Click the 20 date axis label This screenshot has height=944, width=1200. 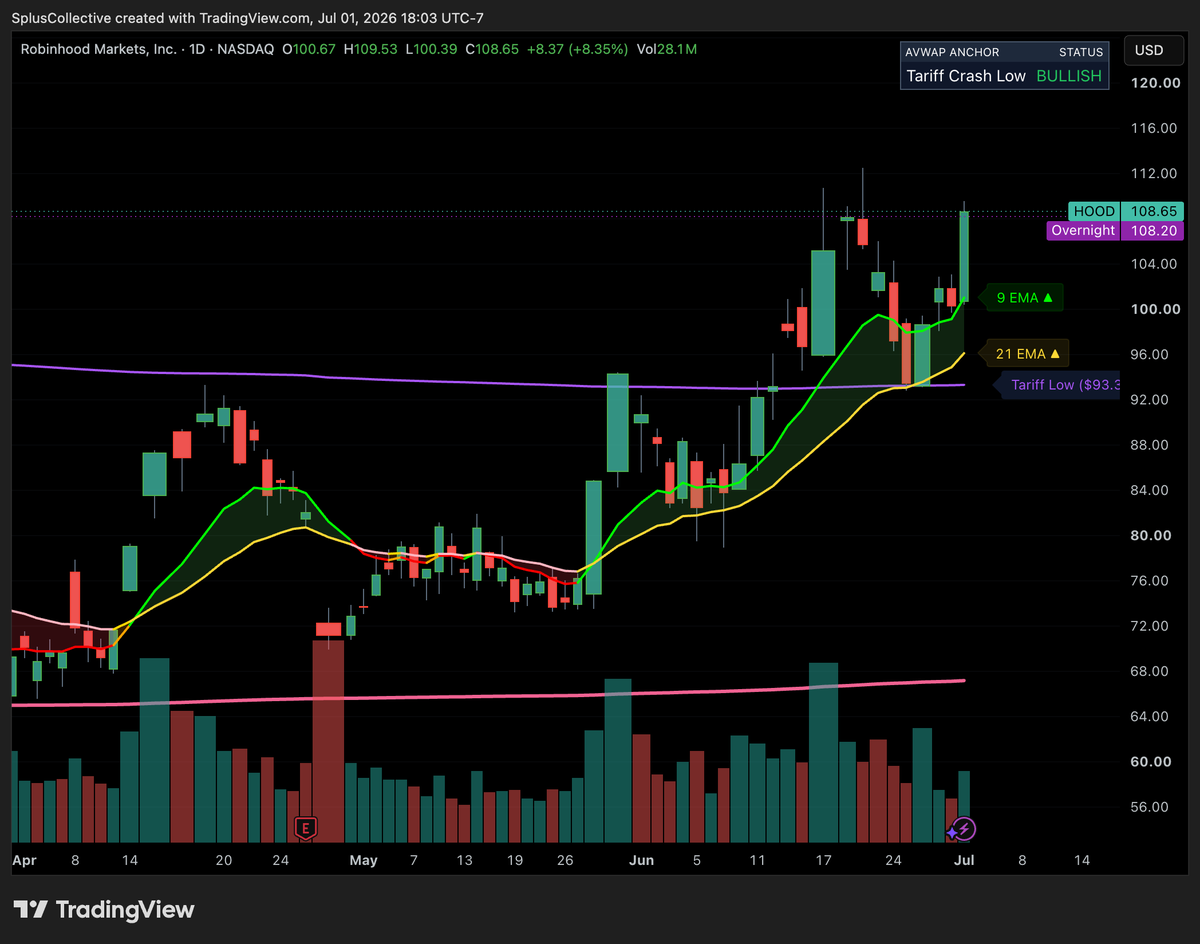click(x=224, y=860)
